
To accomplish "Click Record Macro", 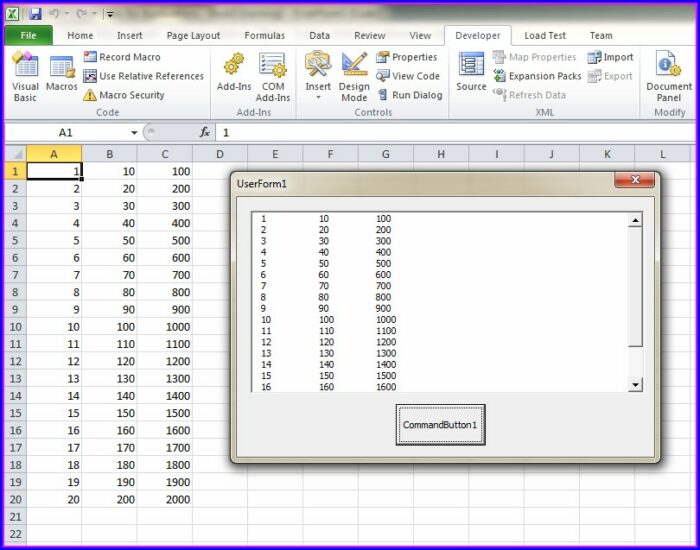I will coord(122,57).
